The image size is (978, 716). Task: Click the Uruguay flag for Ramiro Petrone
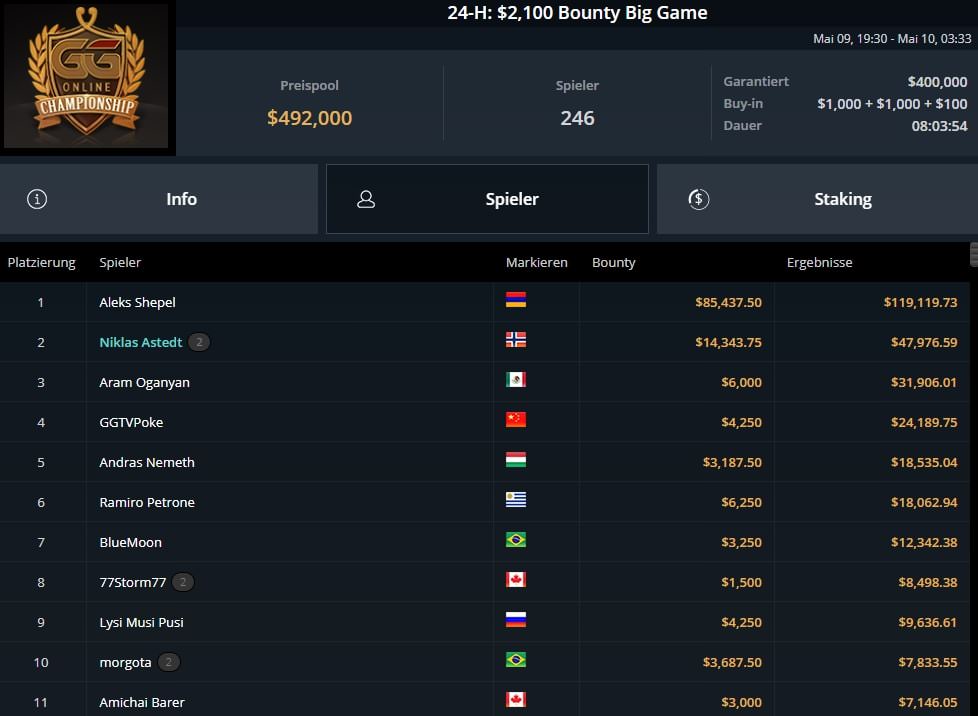click(516, 500)
